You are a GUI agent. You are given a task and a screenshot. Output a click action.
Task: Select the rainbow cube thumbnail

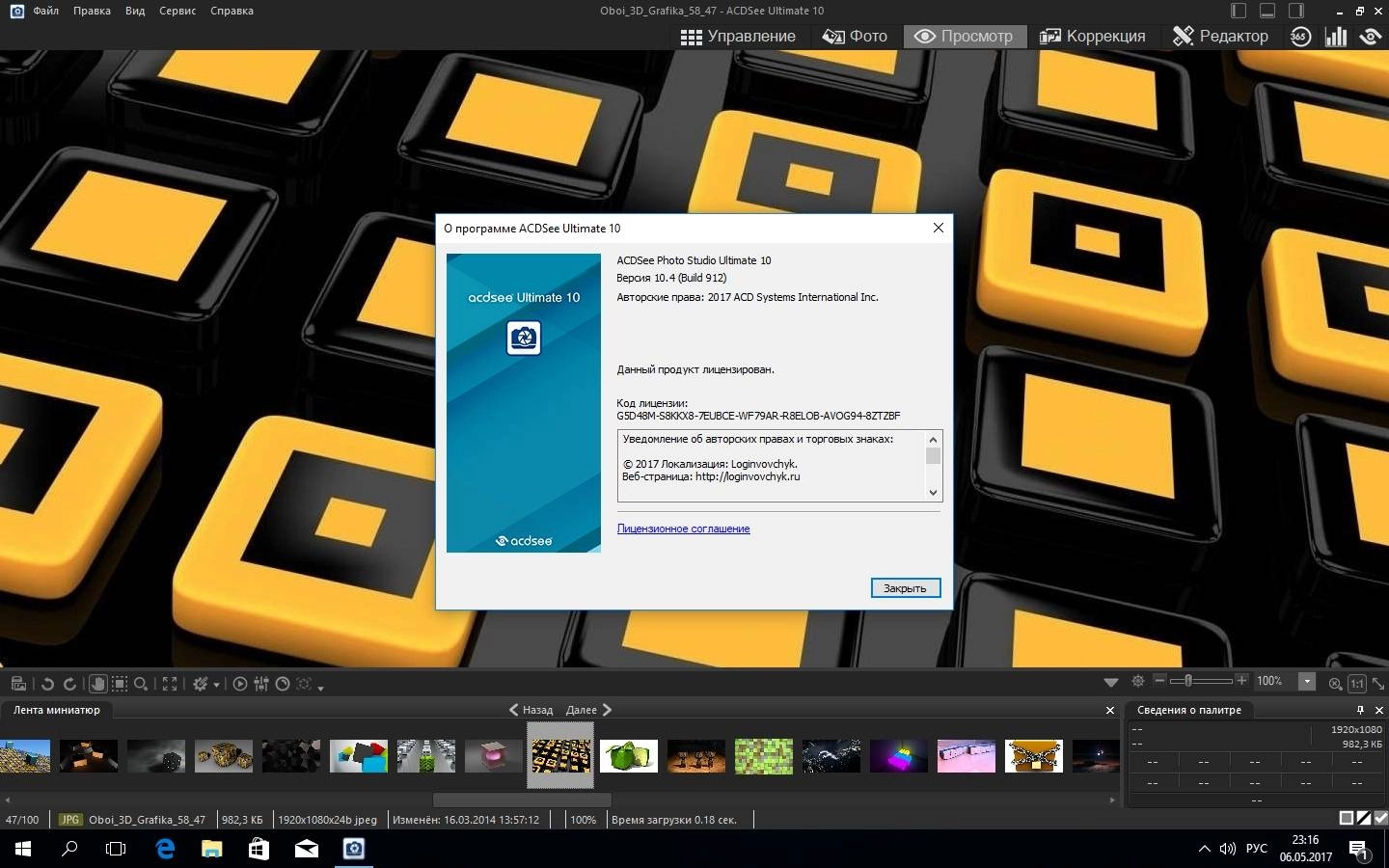pyautogui.click(x=898, y=756)
